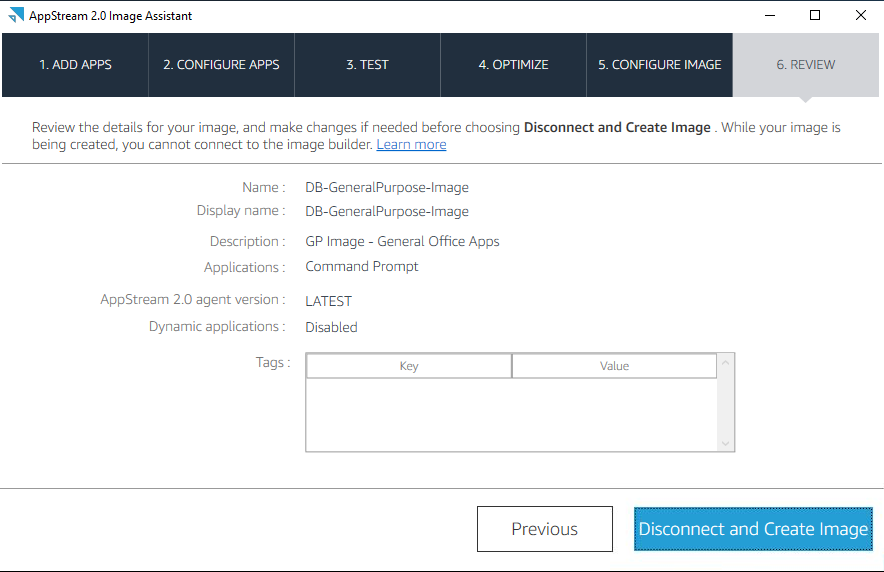Click Disconnect and Create Image button

(753, 529)
